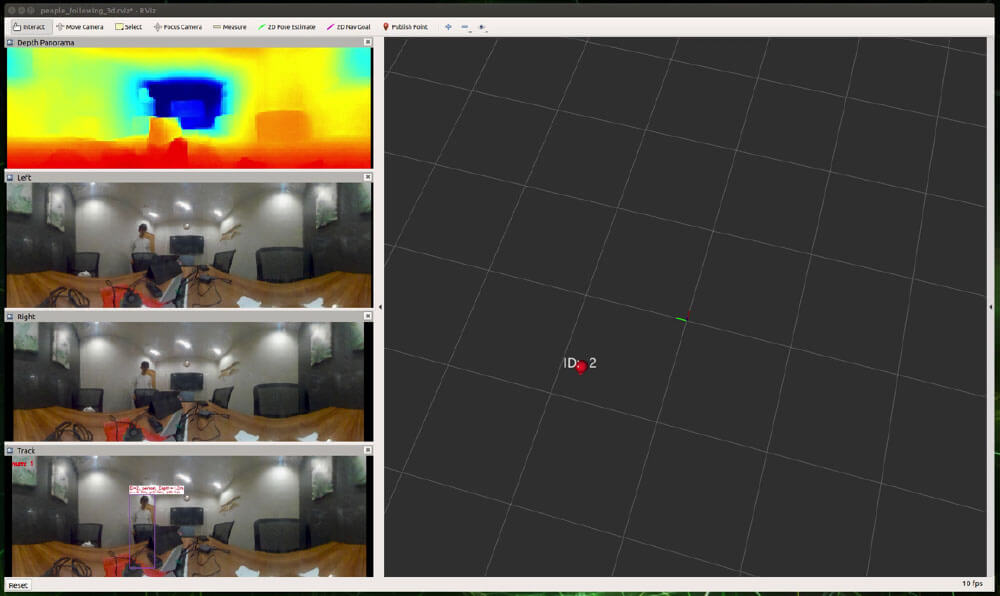
Task: Select the Move Camera tool
Action: tap(80, 27)
